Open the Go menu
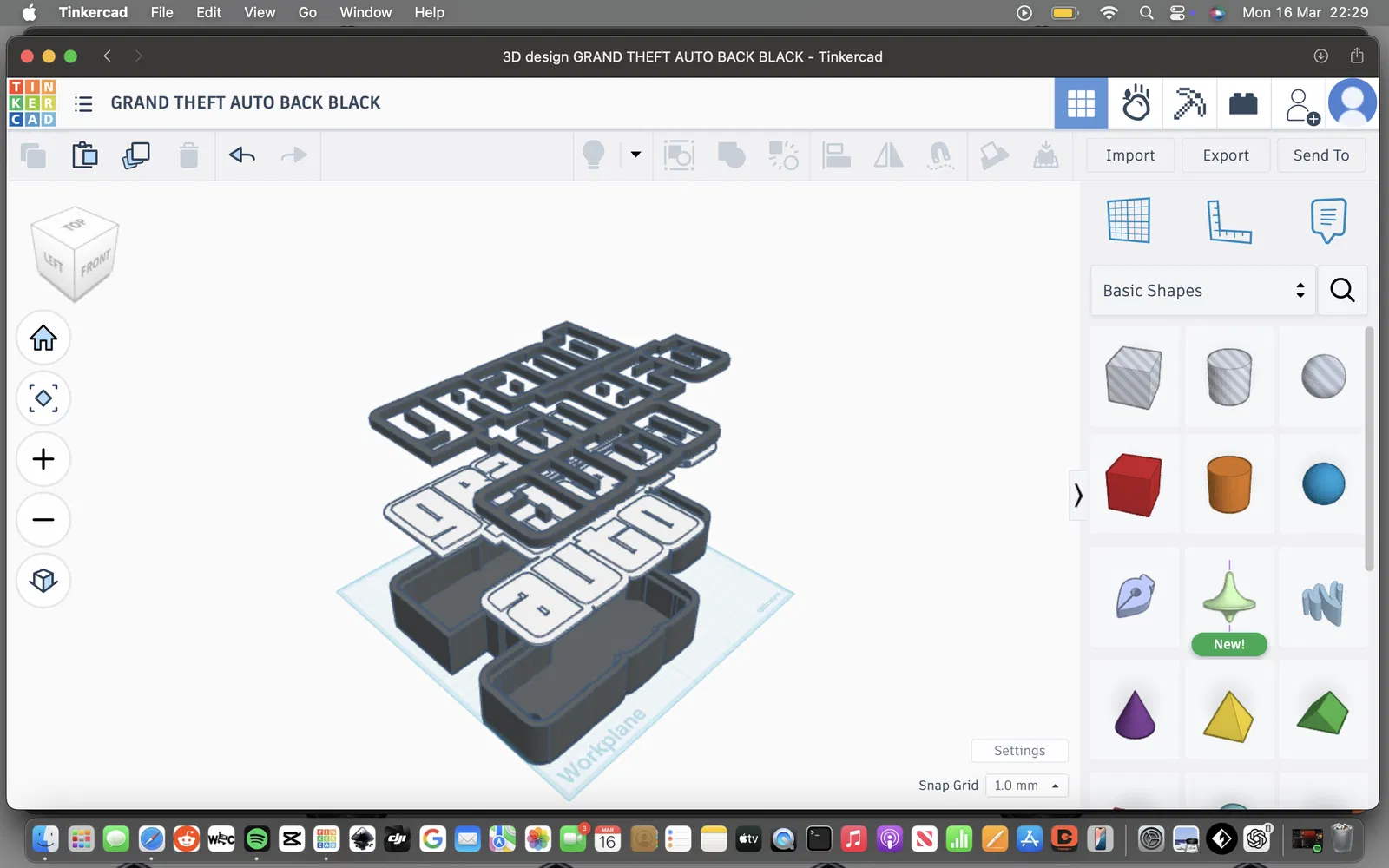 (x=307, y=12)
